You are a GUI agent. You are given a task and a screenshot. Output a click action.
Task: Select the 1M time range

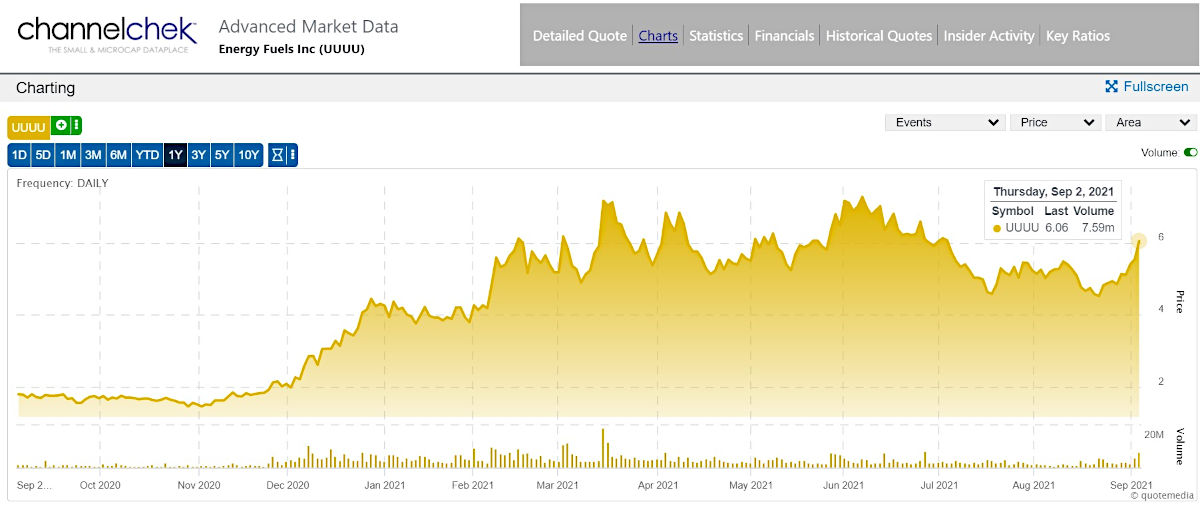68,155
